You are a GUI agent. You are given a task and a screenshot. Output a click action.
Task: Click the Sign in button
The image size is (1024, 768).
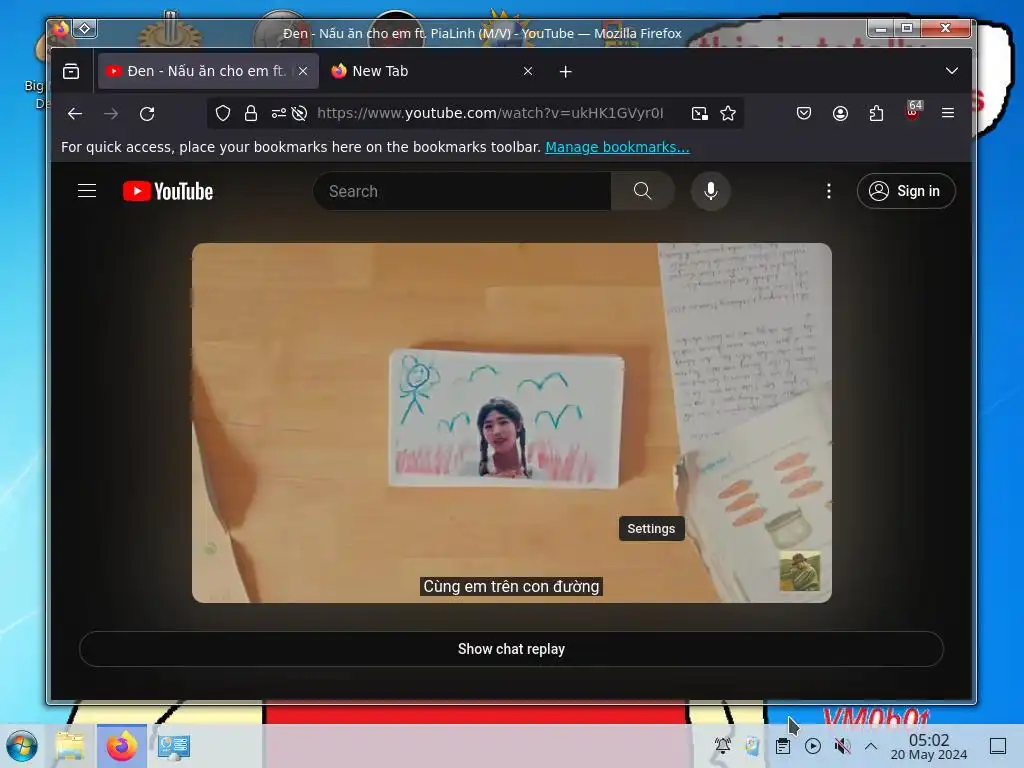coord(906,191)
